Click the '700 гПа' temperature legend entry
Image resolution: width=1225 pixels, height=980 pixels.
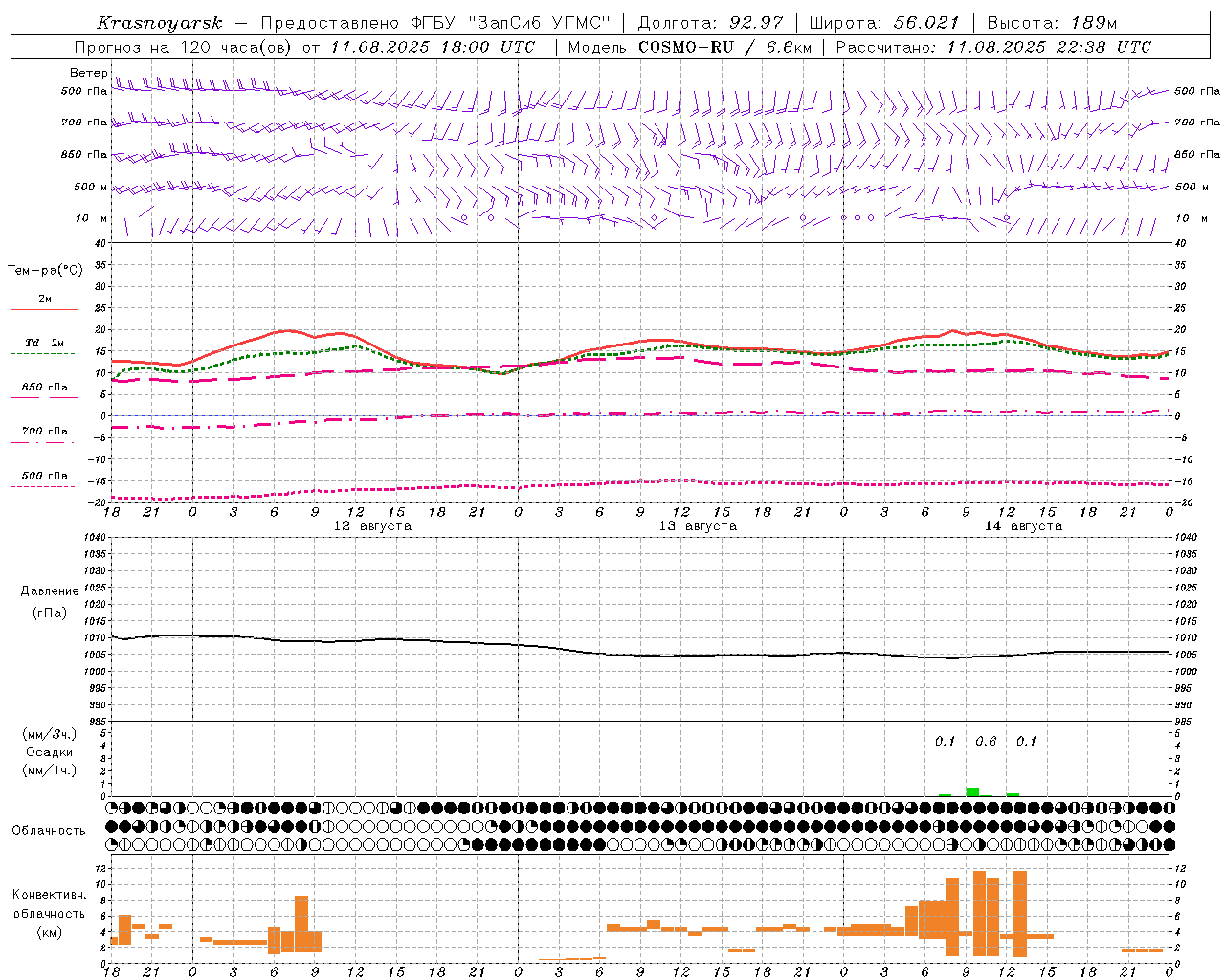(44, 432)
